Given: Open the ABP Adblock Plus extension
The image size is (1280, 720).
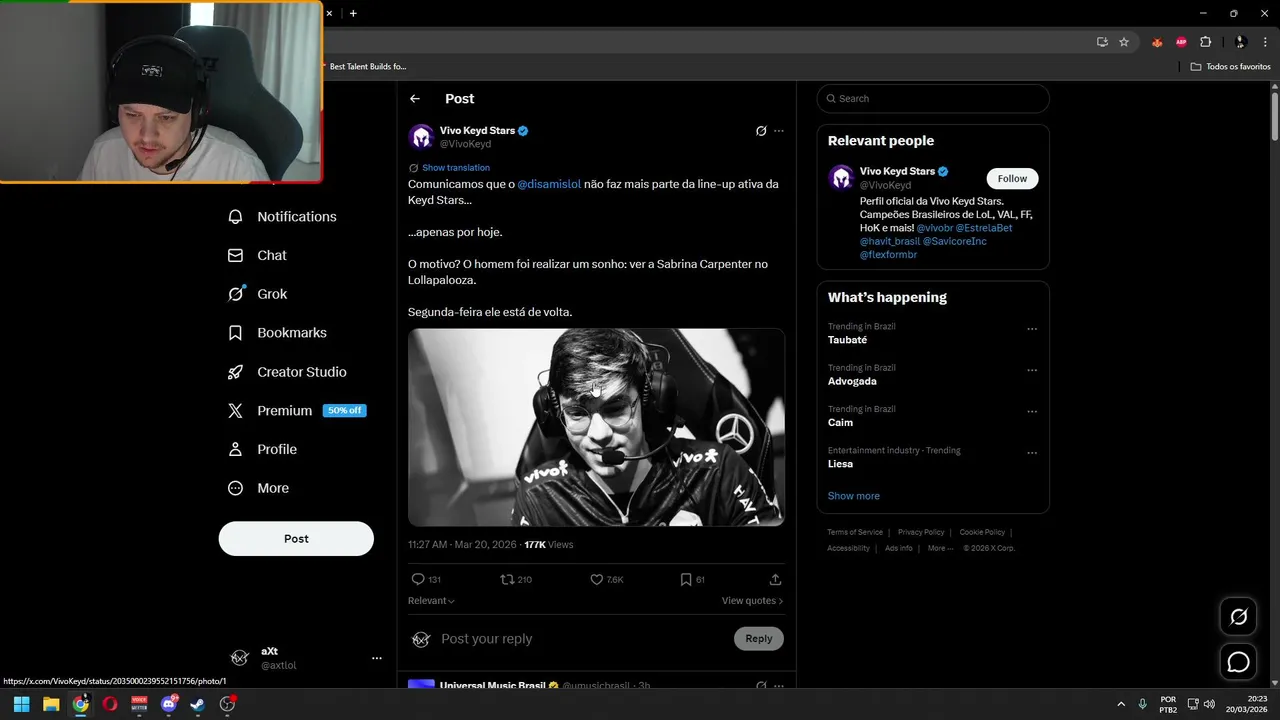Looking at the screenshot, I should (1181, 42).
